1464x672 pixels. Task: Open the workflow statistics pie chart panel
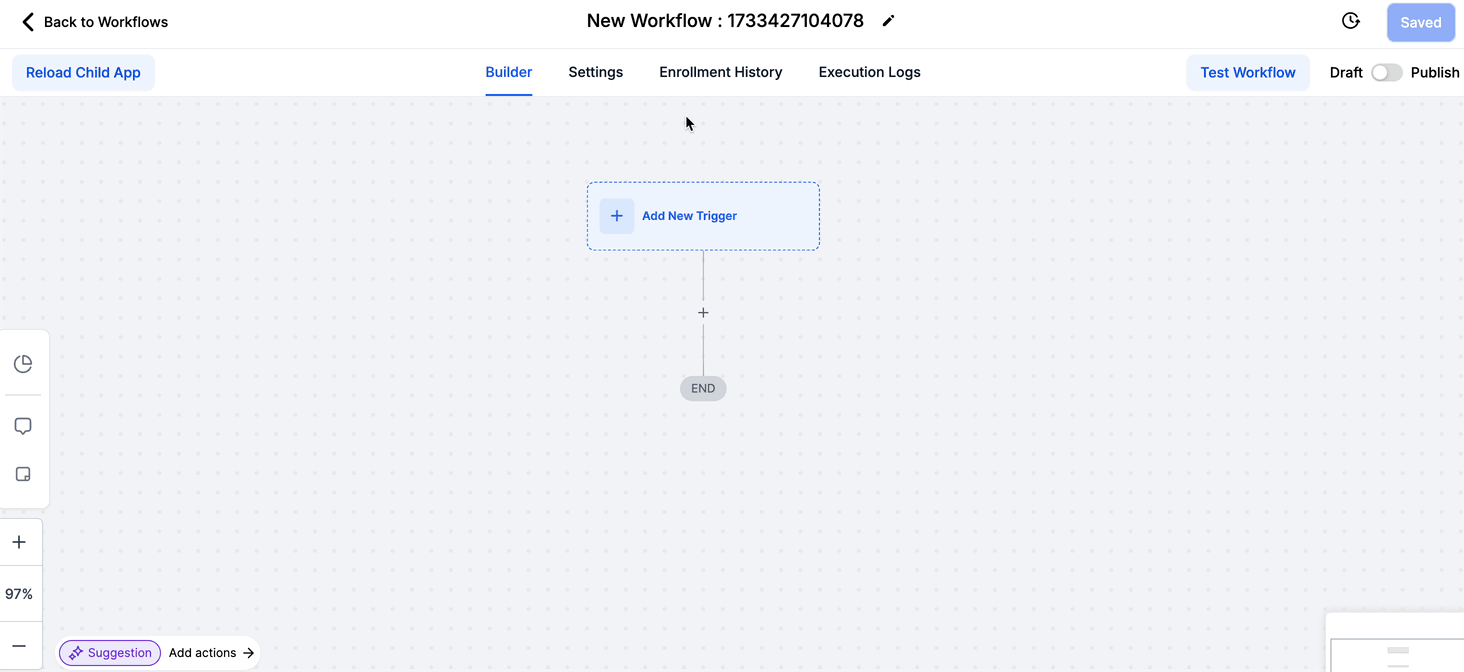[23, 363]
